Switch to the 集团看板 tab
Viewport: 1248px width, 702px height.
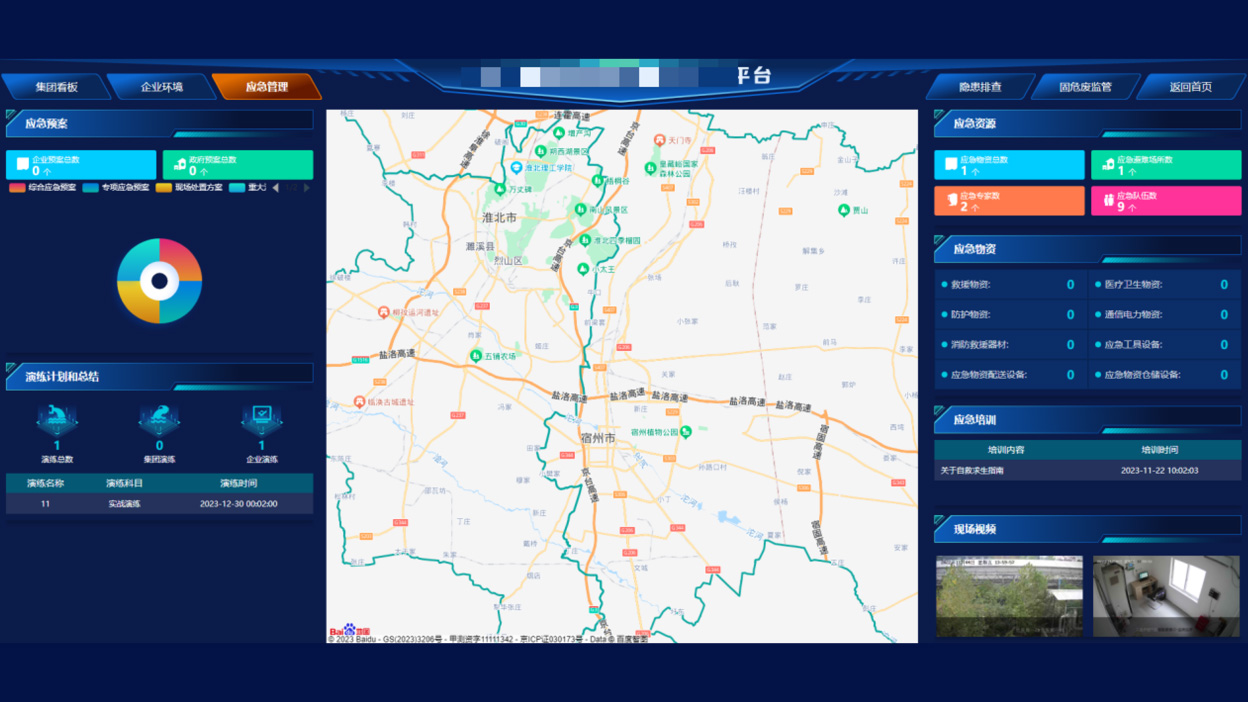click(56, 87)
